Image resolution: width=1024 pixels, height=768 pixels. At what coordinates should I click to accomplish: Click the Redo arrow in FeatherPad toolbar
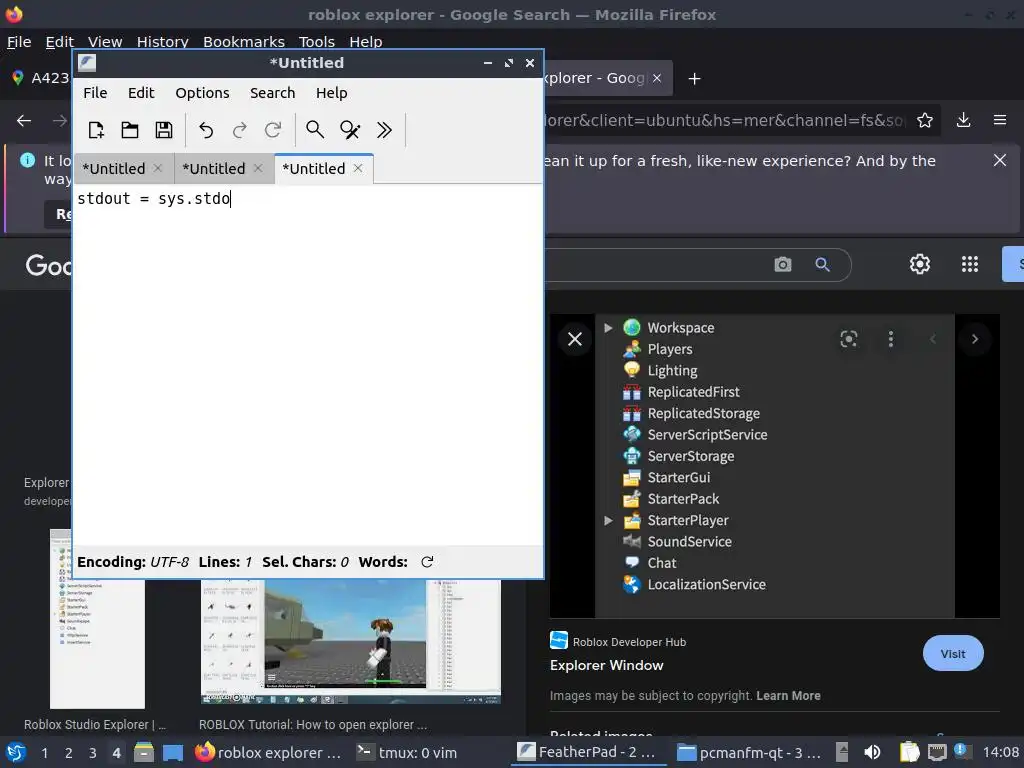pos(240,130)
